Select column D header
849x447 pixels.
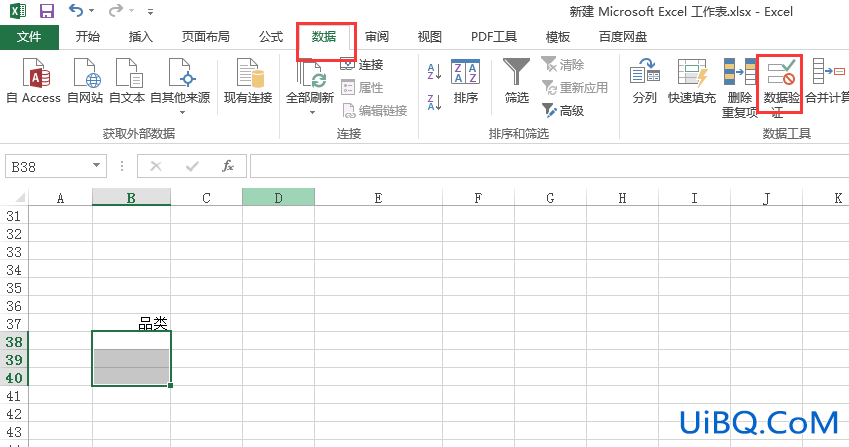[278, 198]
